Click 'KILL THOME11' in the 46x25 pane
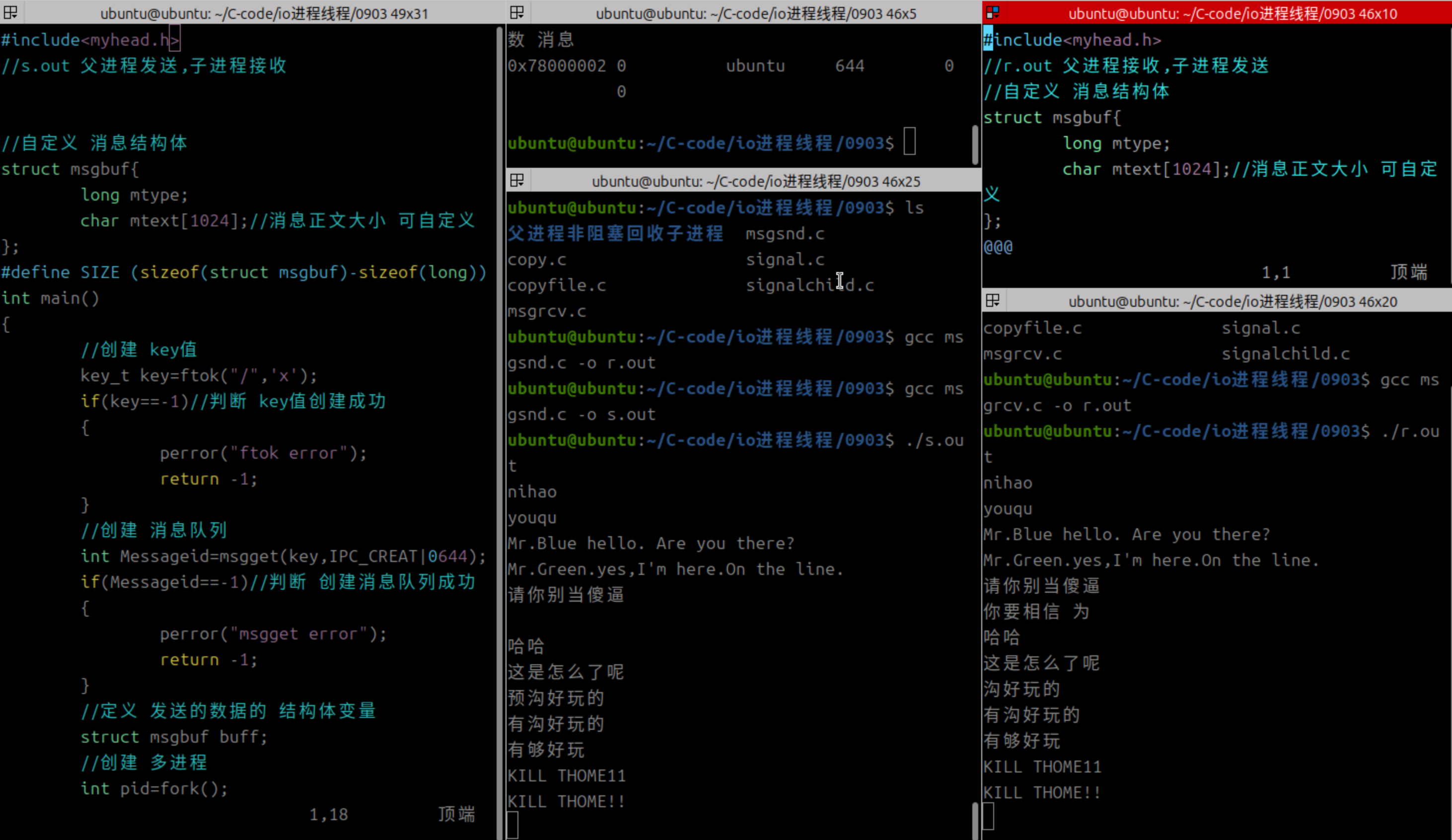1452x840 pixels. [567, 775]
